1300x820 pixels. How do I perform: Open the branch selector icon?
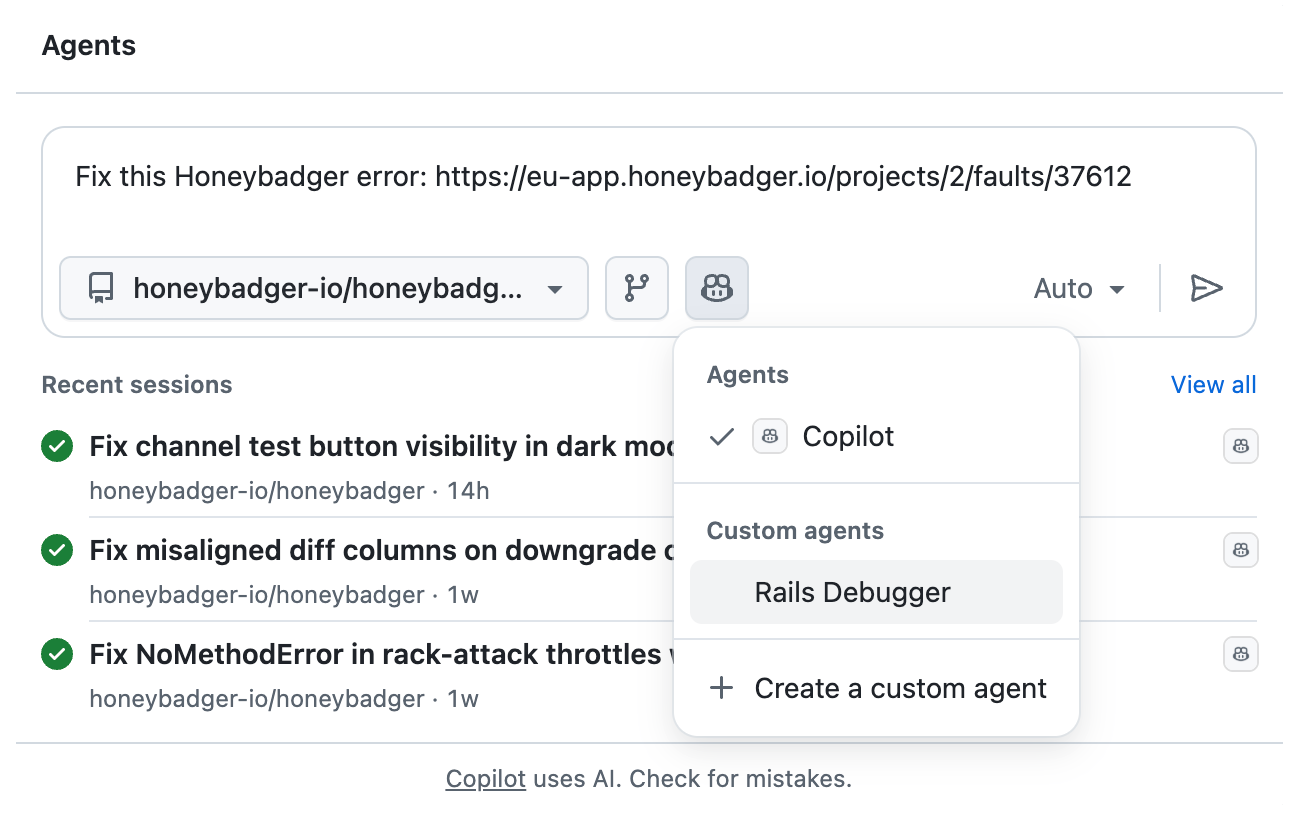(x=637, y=288)
